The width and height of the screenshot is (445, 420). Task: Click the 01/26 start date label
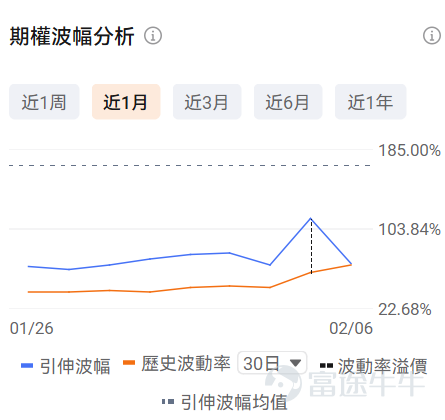point(32,329)
